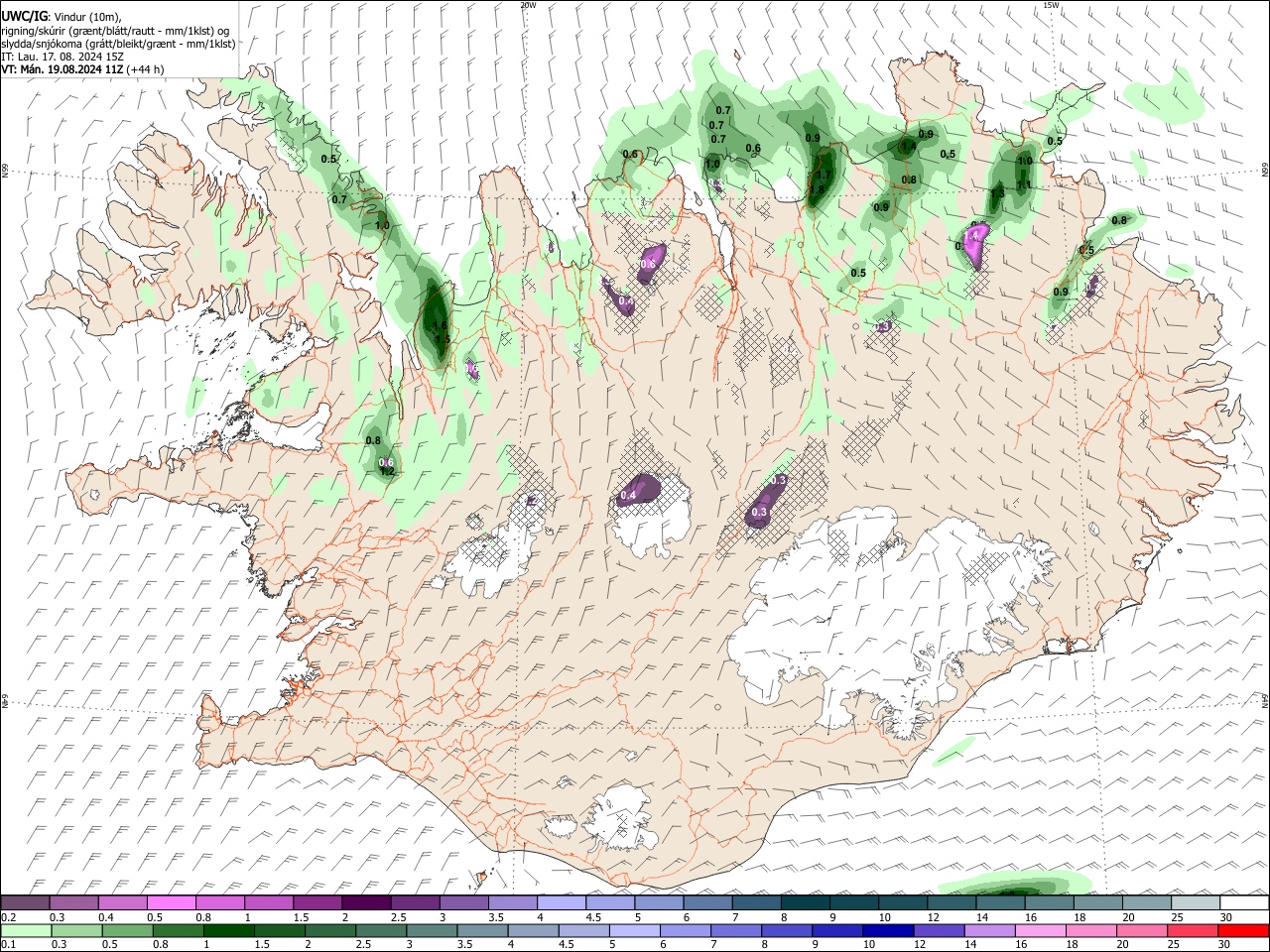Click the 'IT: Lau. 17. 08. 2024 15Z' line

(63, 57)
